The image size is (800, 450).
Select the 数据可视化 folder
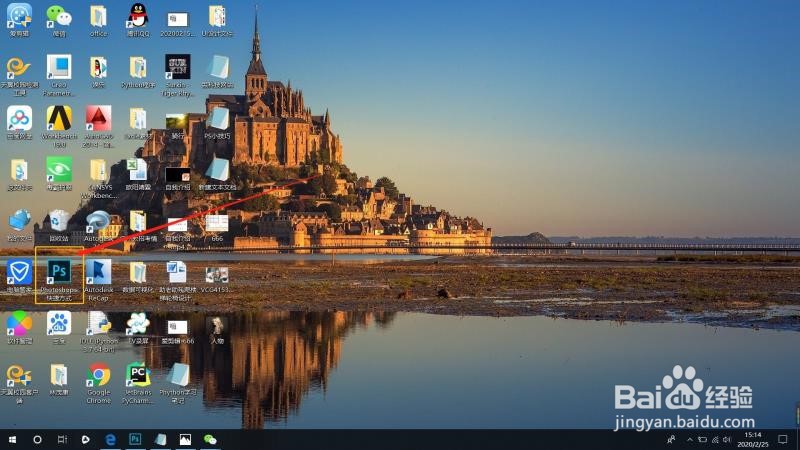138,277
